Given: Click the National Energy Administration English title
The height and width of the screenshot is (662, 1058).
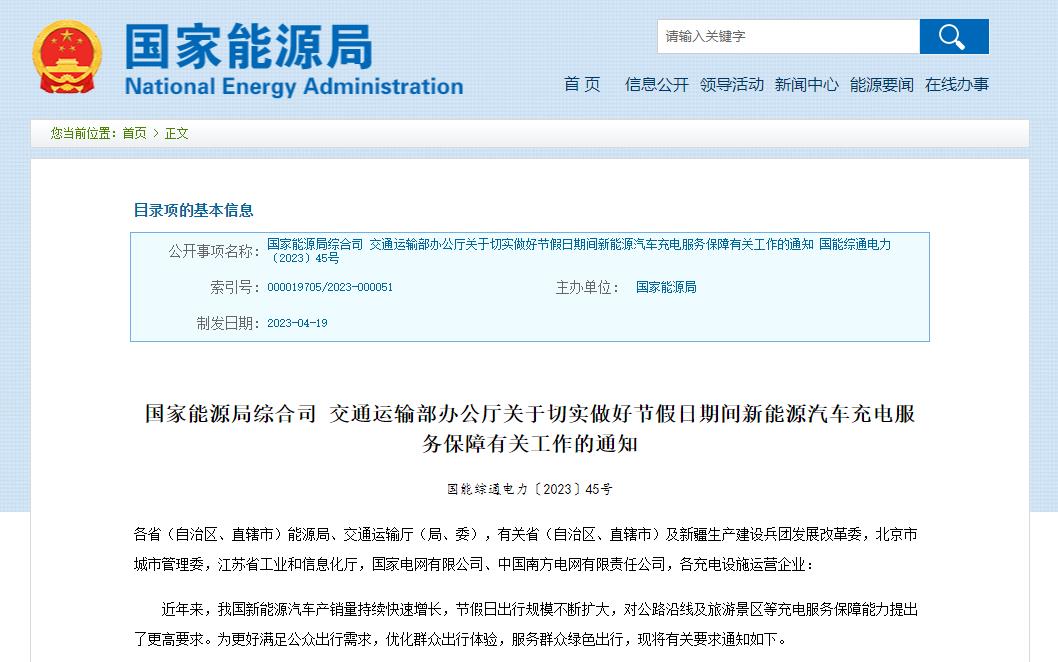Looking at the screenshot, I should (x=293, y=86).
